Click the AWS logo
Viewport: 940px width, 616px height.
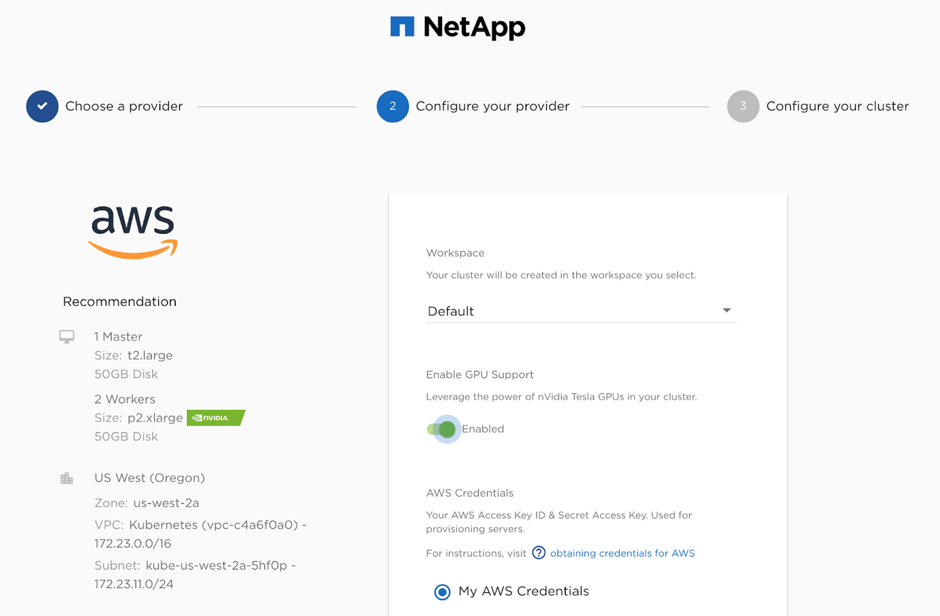click(x=133, y=232)
